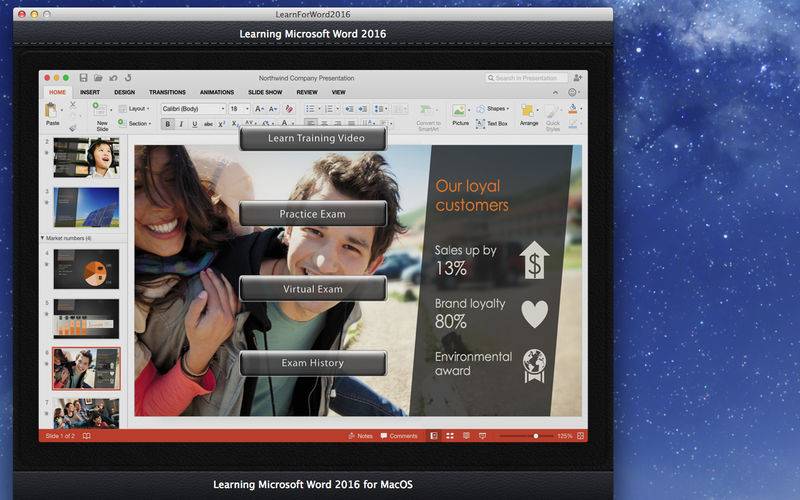Click the New Slide icon
800x500 pixels.
tap(99, 110)
